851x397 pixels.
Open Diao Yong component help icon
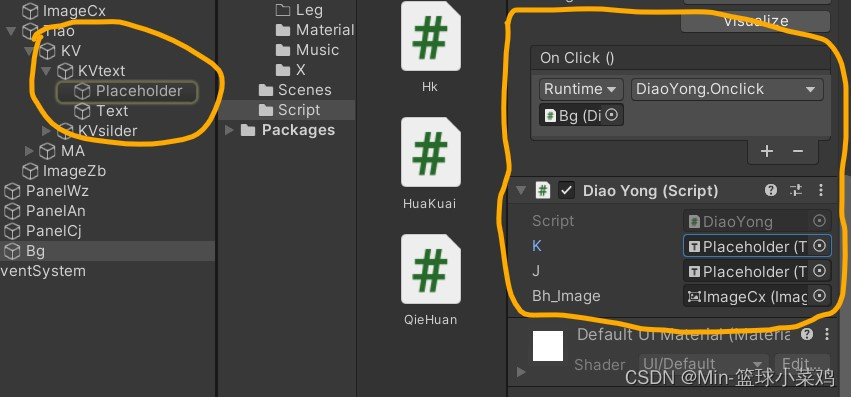click(771, 190)
